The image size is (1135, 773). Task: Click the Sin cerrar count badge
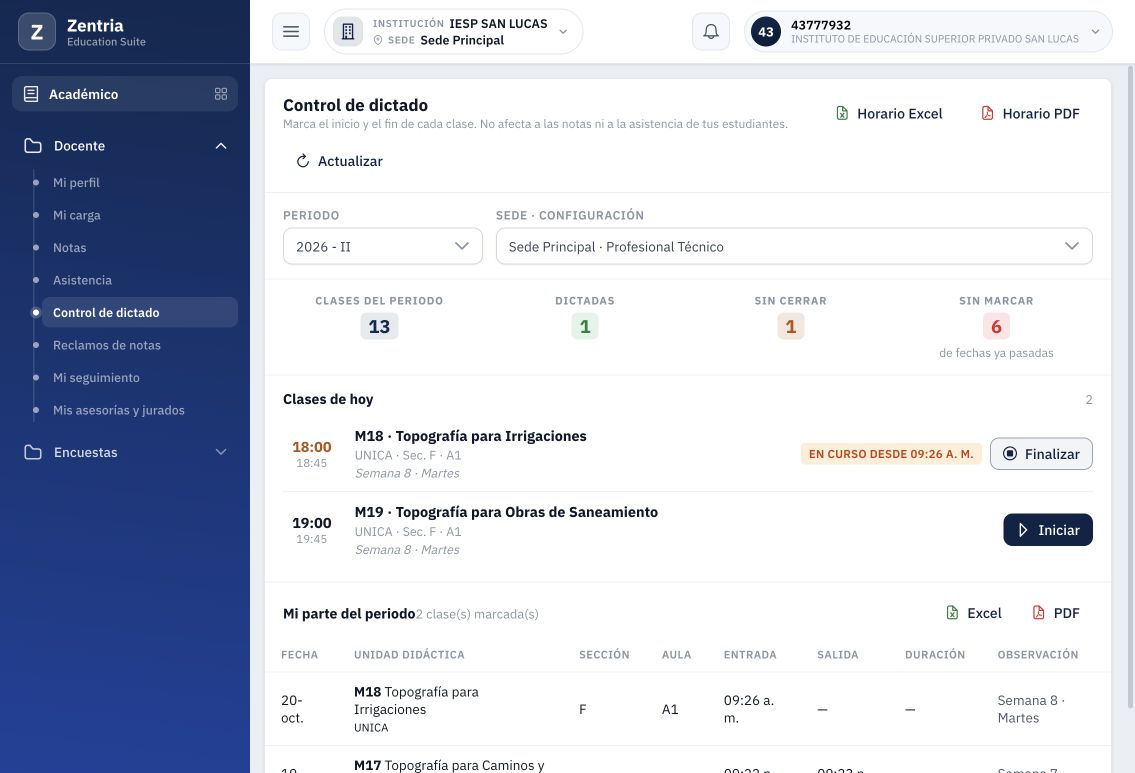(x=790, y=326)
